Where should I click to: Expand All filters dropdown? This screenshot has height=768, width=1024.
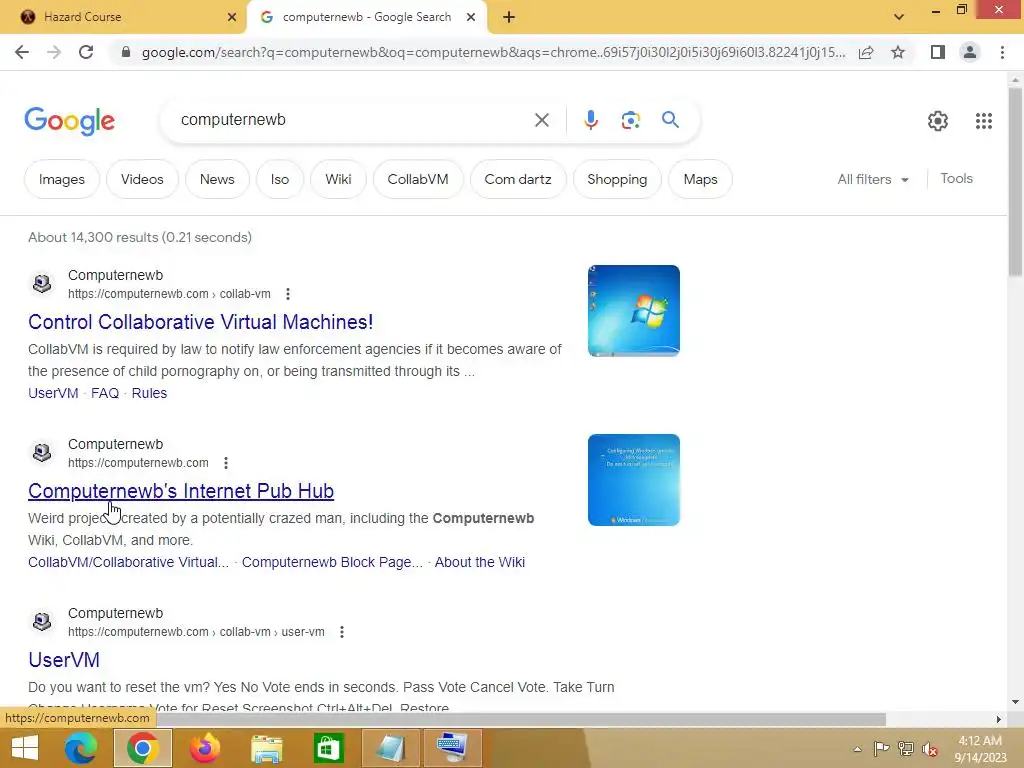(x=873, y=179)
